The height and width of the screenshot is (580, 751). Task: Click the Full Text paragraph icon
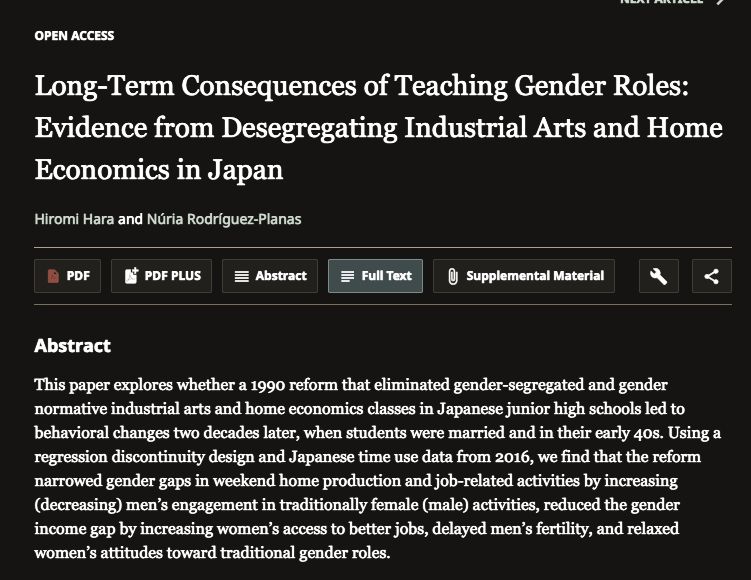click(347, 276)
